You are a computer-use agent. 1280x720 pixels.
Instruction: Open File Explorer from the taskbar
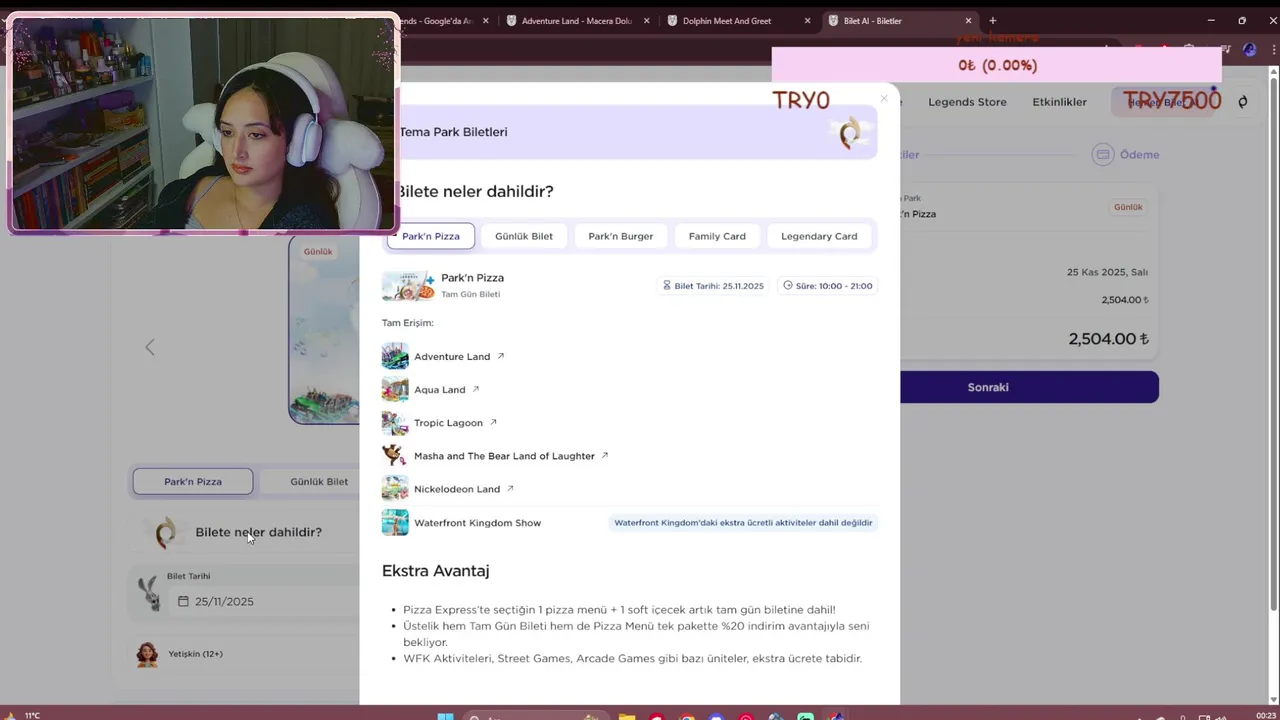click(x=627, y=716)
